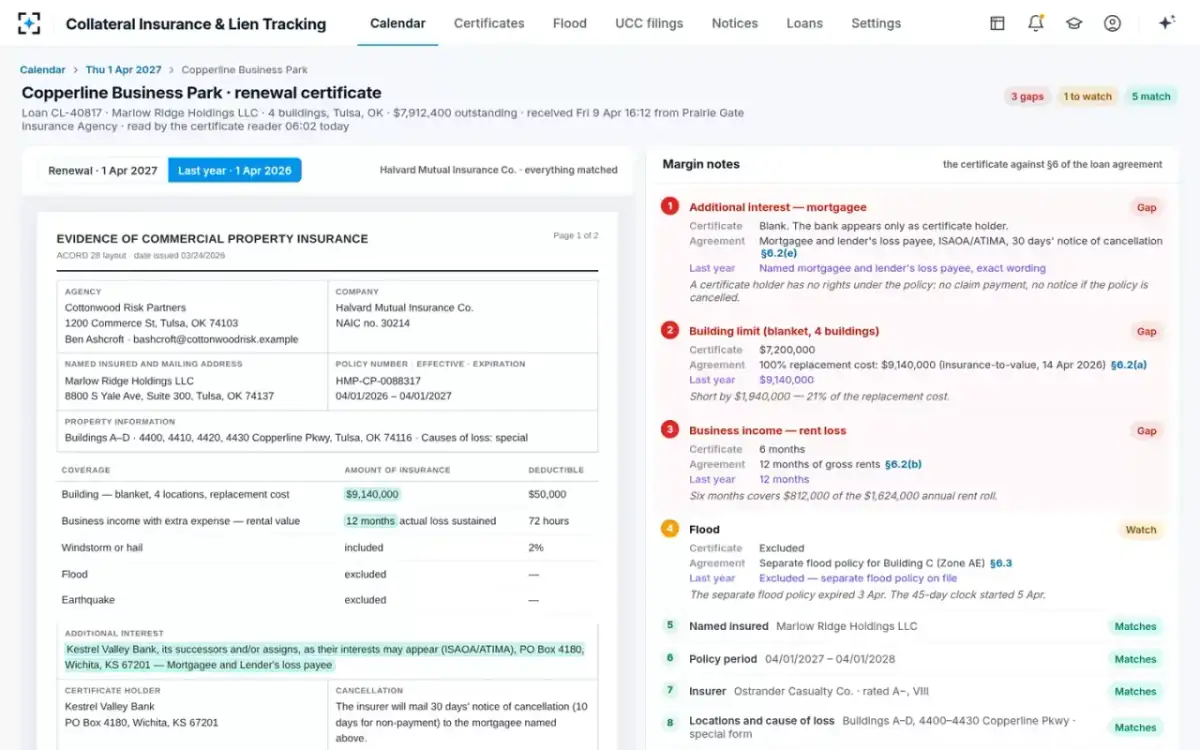Click the Windstorm or hail coverage row
The height and width of the screenshot is (750, 1200).
[327, 547]
